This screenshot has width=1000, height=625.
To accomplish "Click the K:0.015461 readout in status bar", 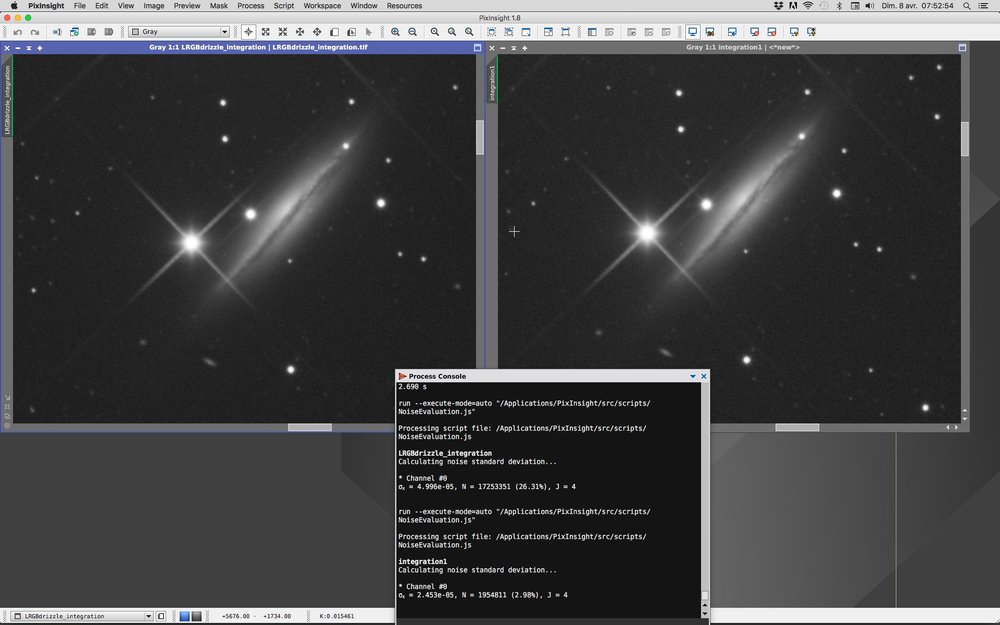I will [x=336, y=616].
